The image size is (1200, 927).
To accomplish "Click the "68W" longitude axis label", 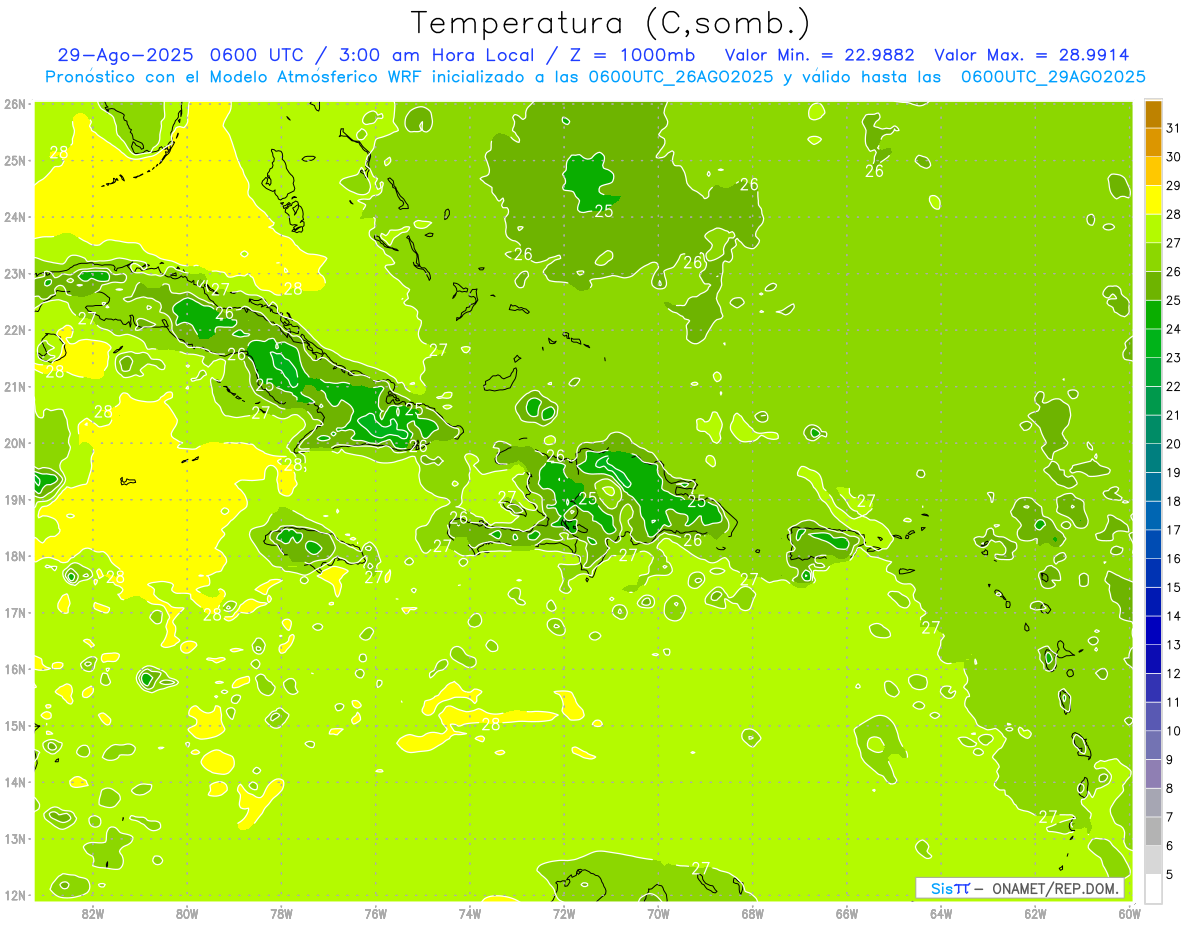I will click(x=752, y=913).
